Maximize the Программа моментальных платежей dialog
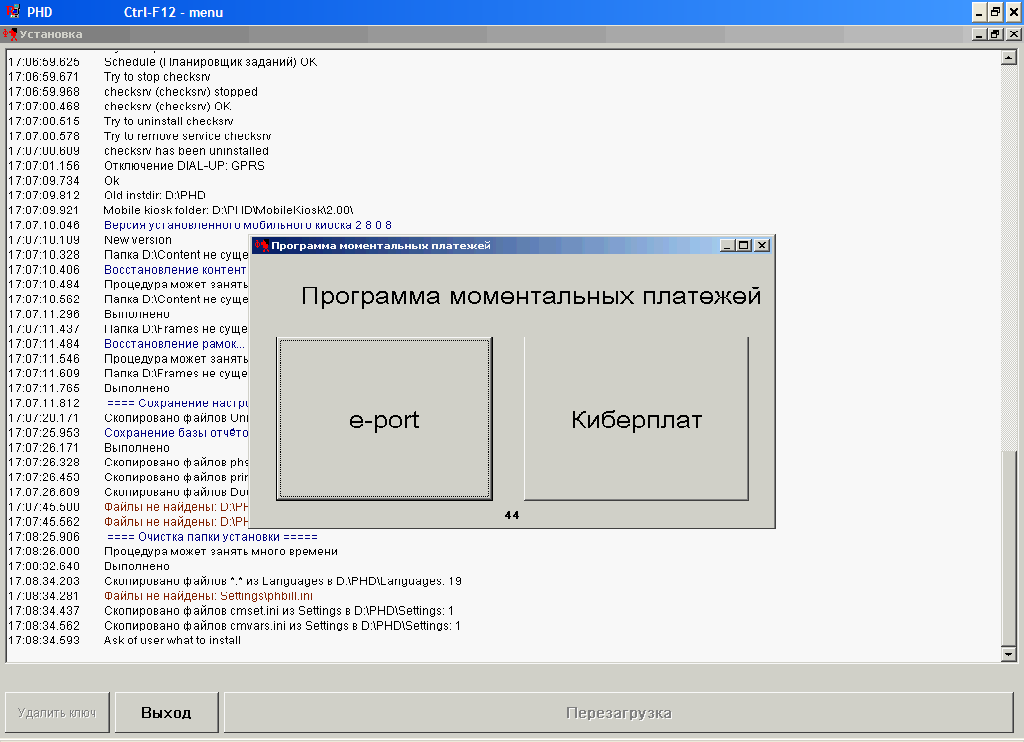The width and height of the screenshot is (1024, 742). [x=744, y=246]
